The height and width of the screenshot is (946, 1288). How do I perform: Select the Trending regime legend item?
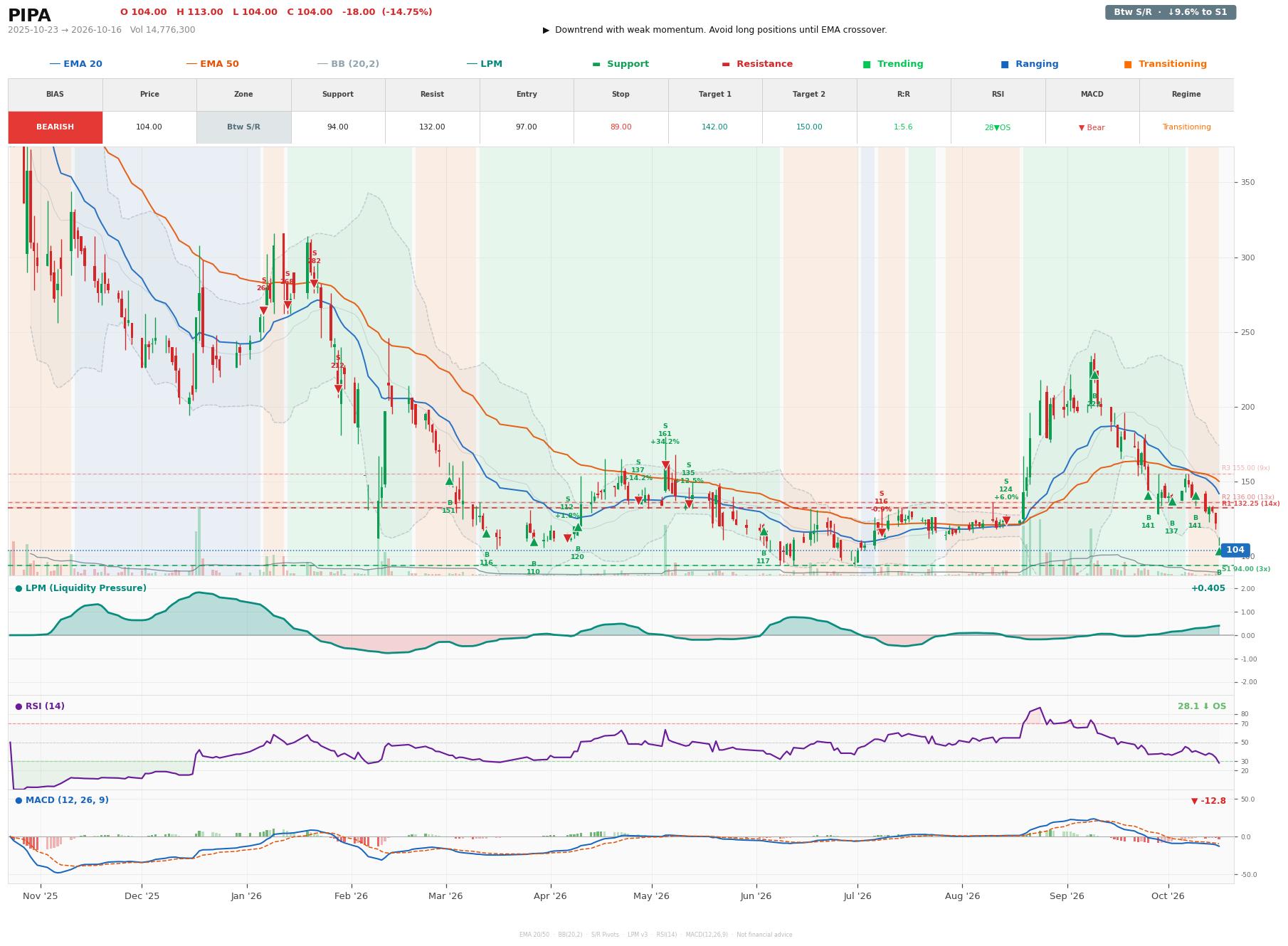893,64
